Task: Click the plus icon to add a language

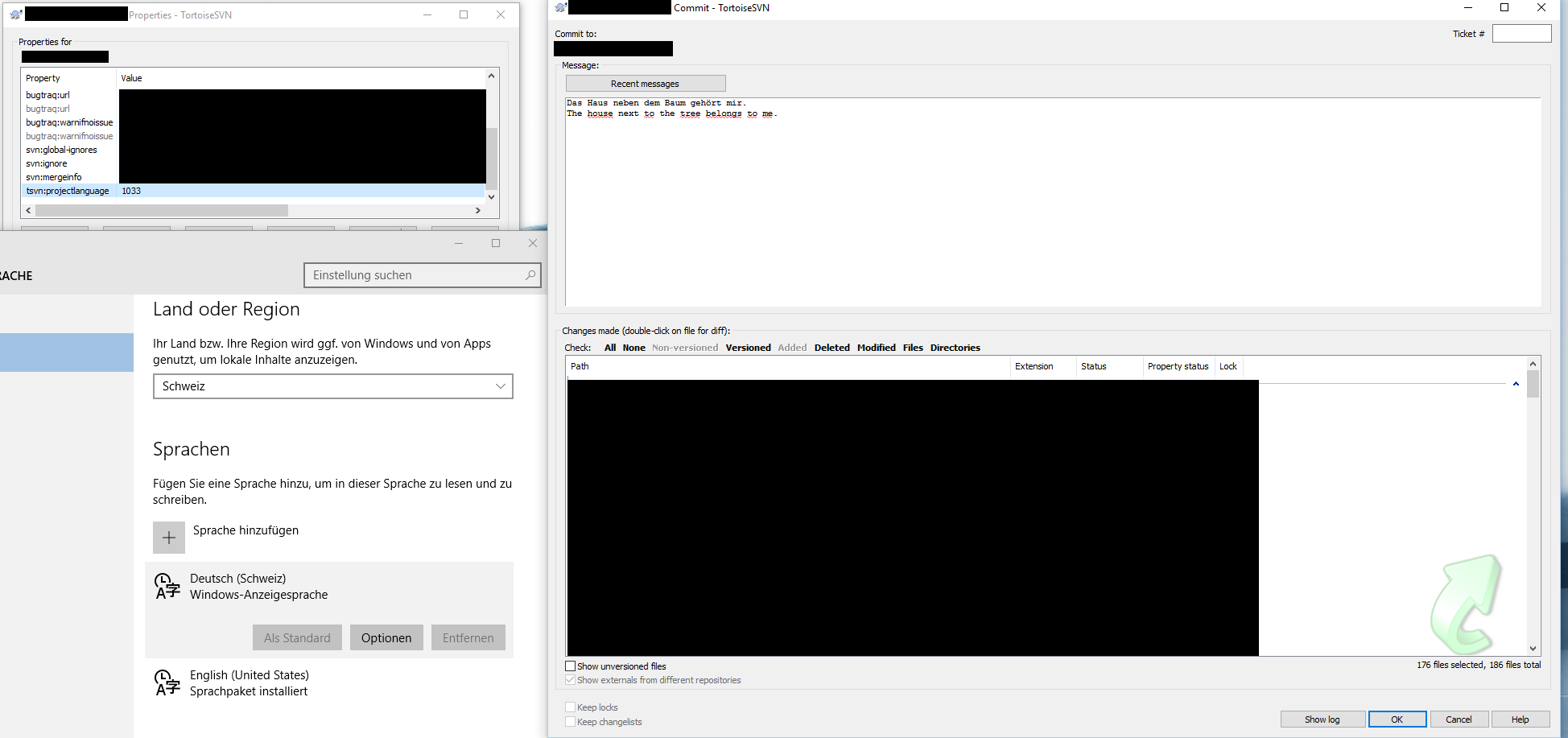Action: coord(169,538)
